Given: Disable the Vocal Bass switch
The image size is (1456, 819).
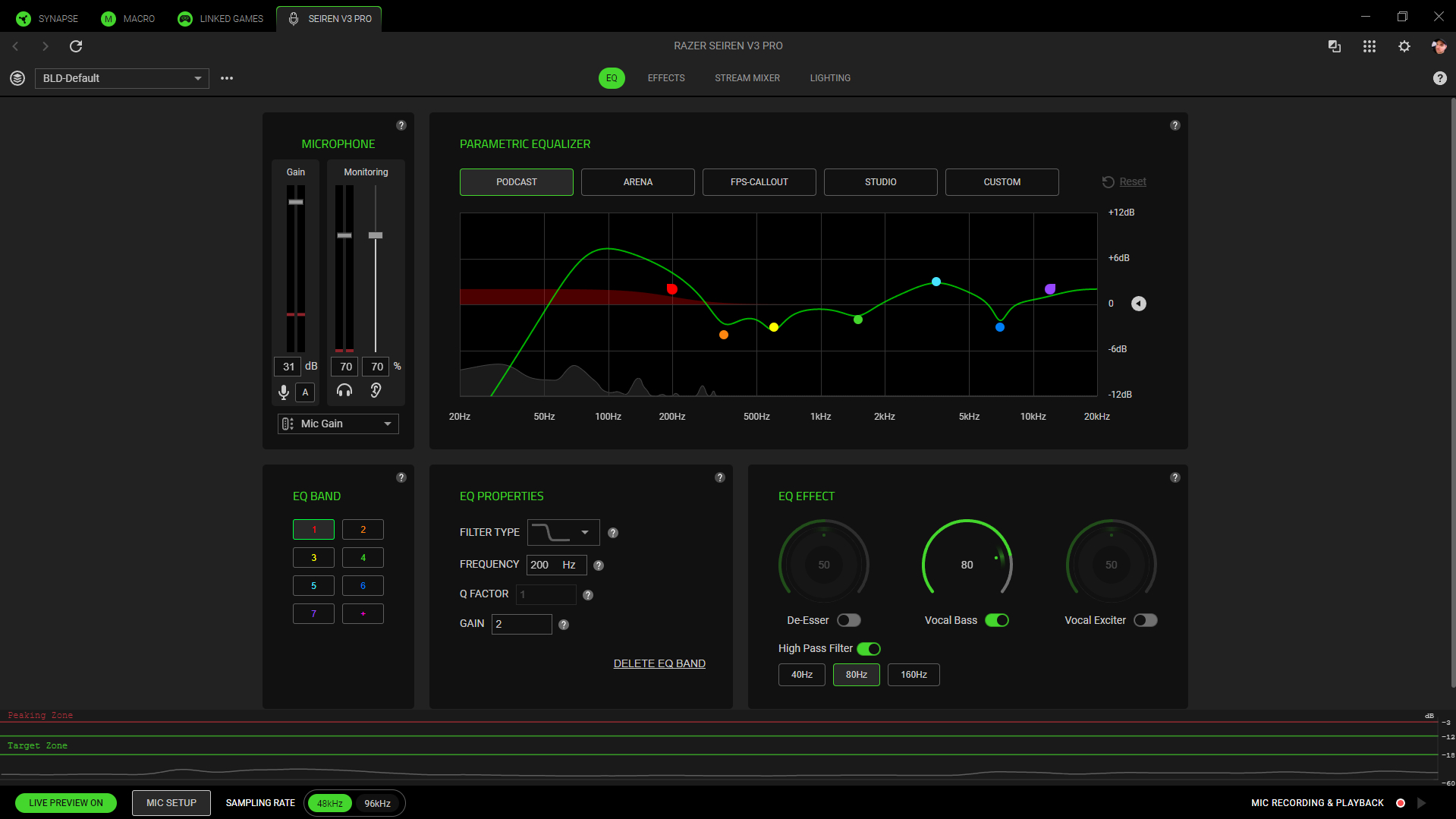Looking at the screenshot, I should tap(997, 620).
